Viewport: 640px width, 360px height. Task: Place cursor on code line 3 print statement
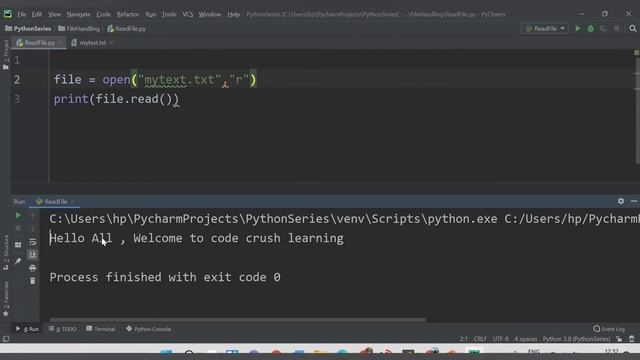pos(116,99)
